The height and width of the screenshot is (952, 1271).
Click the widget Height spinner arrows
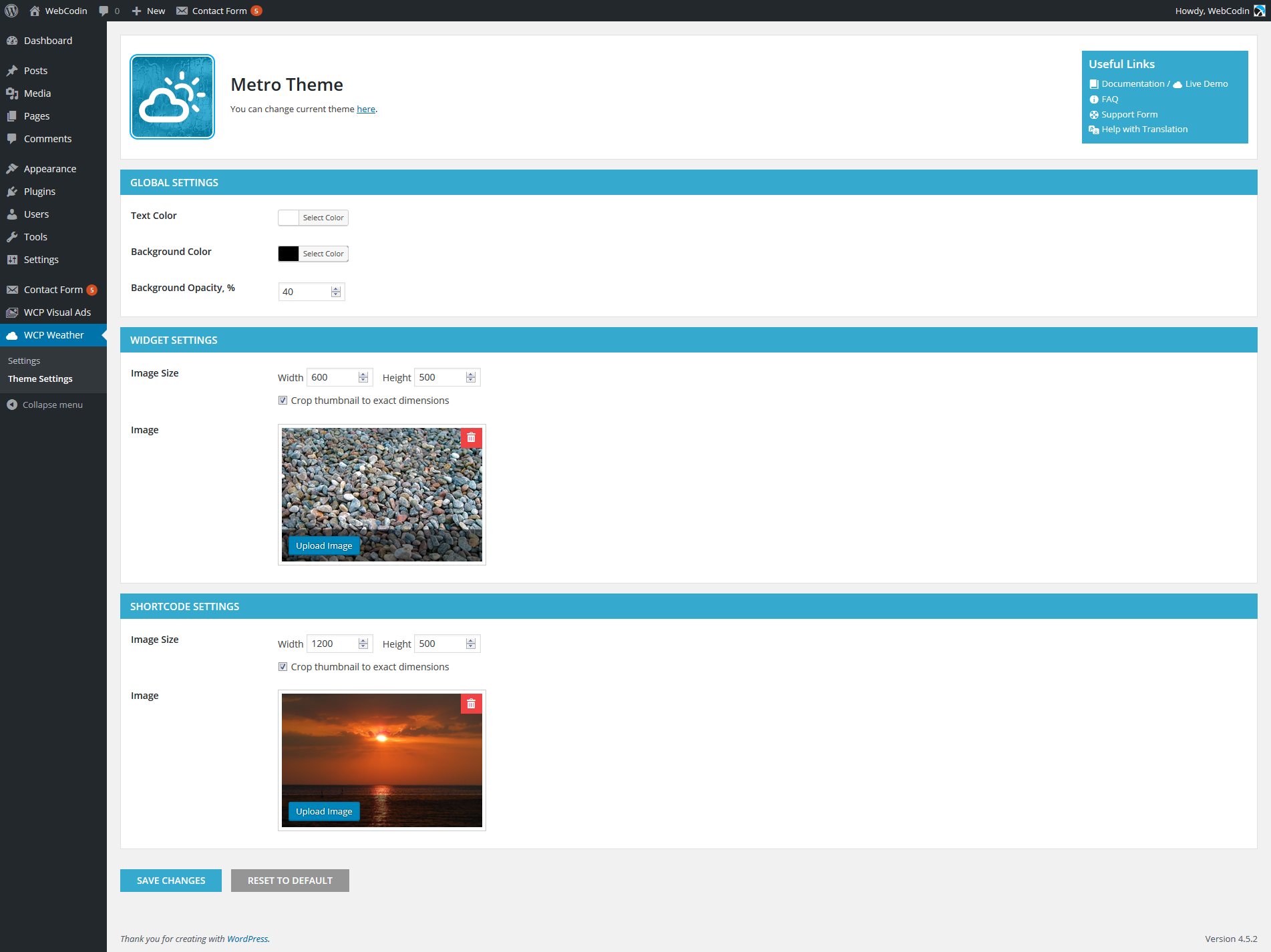tap(471, 377)
